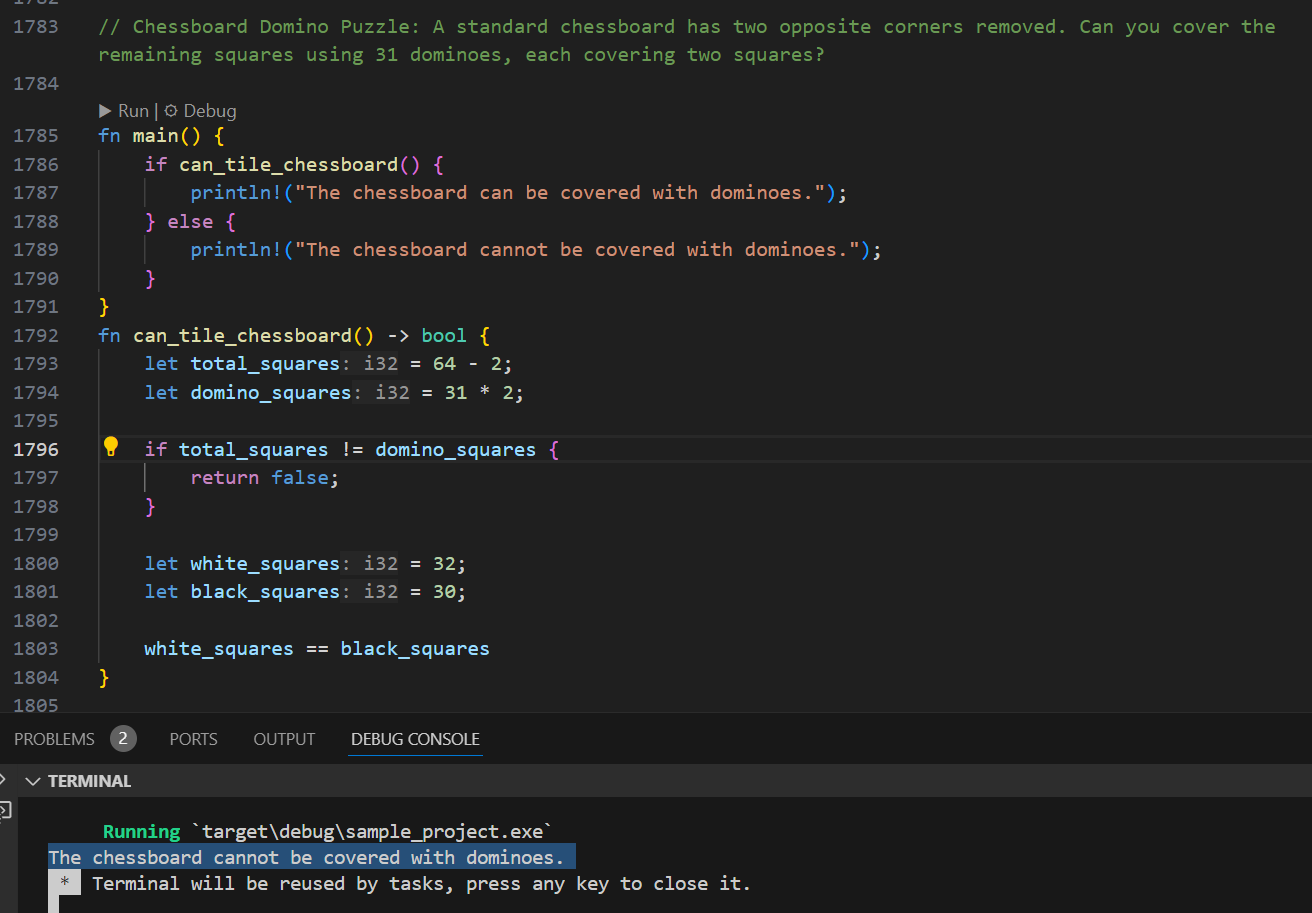Expand the arrow left of the TERMINAL header

pyautogui.click(x=4, y=779)
